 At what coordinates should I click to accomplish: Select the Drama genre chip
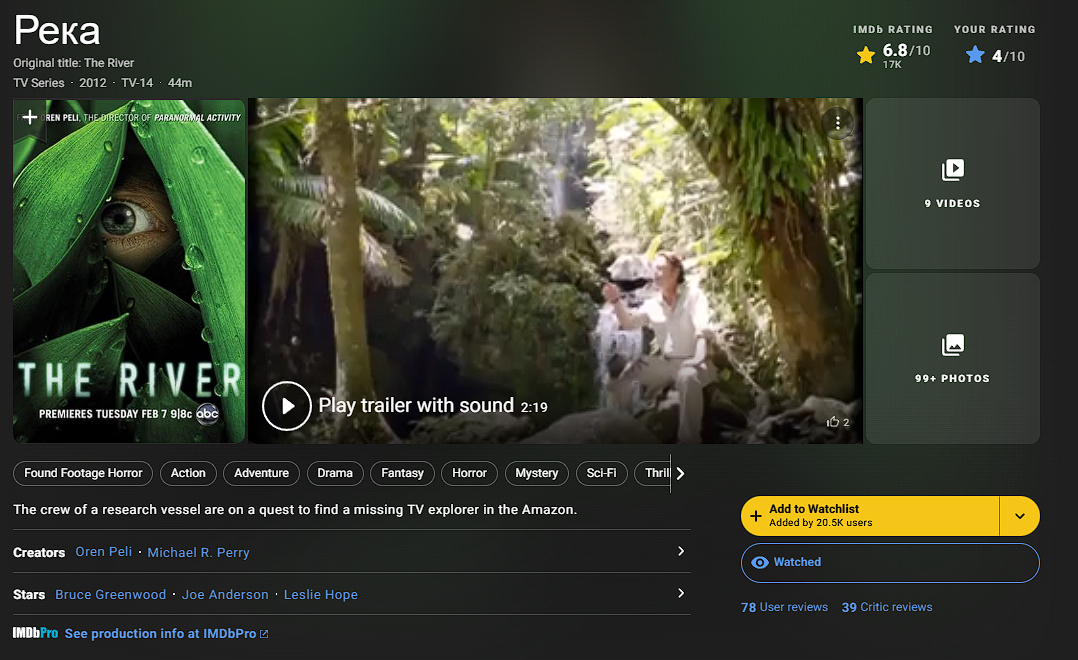[x=335, y=473]
